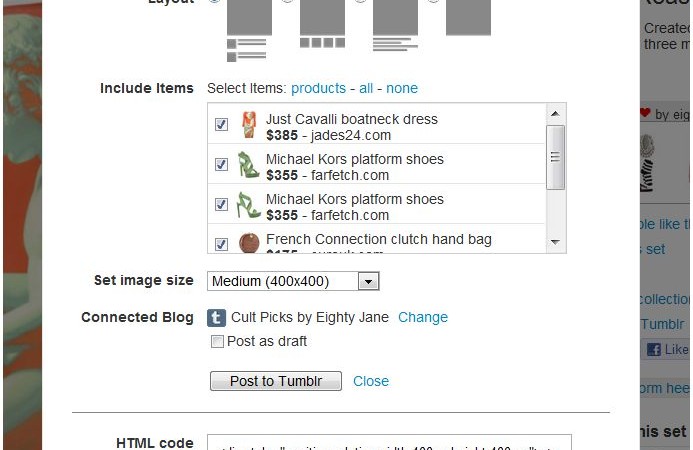
Task: Select all items link
Action: [366, 88]
